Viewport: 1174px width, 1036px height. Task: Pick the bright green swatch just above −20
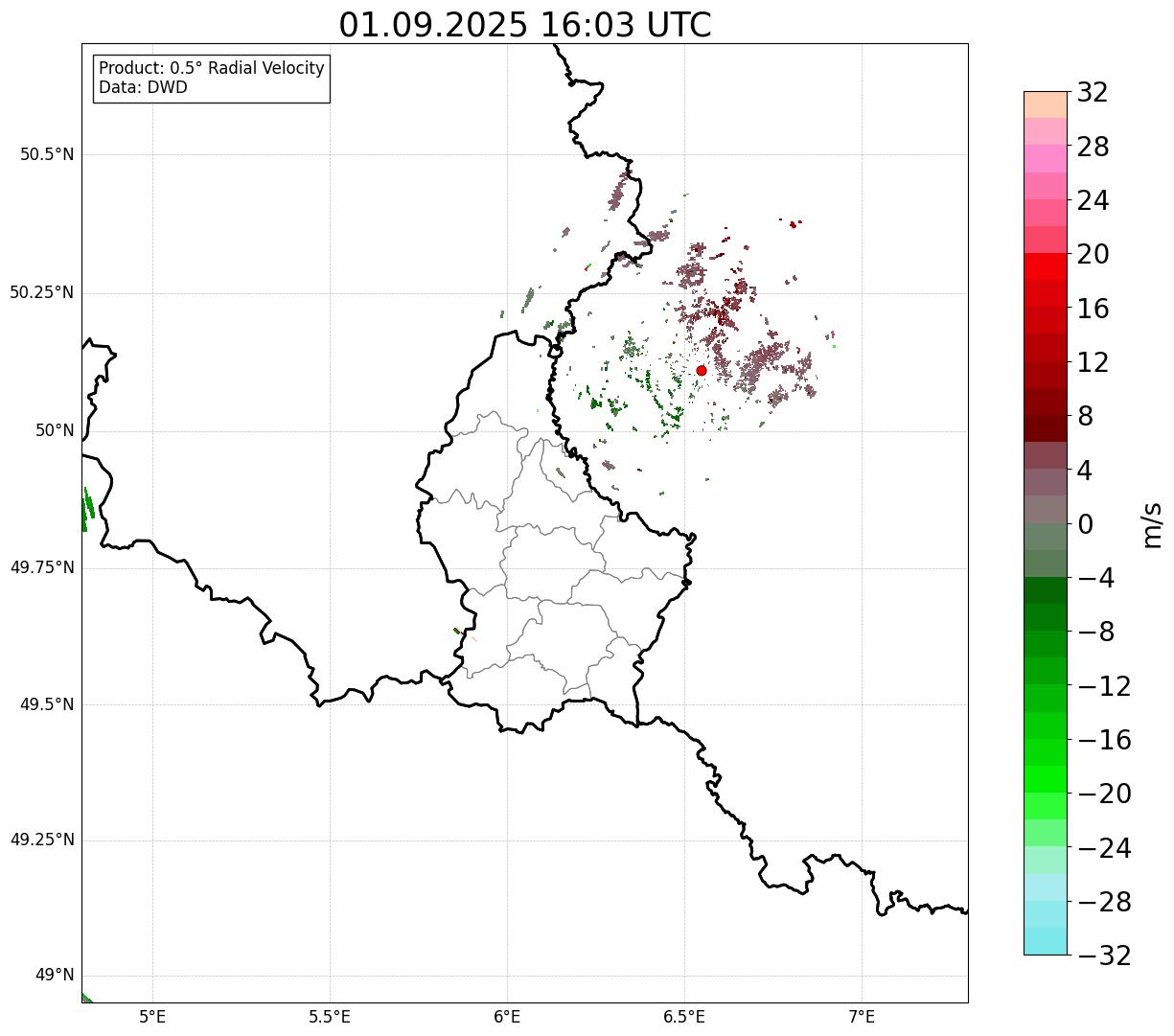pyautogui.click(x=1046, y=779)
